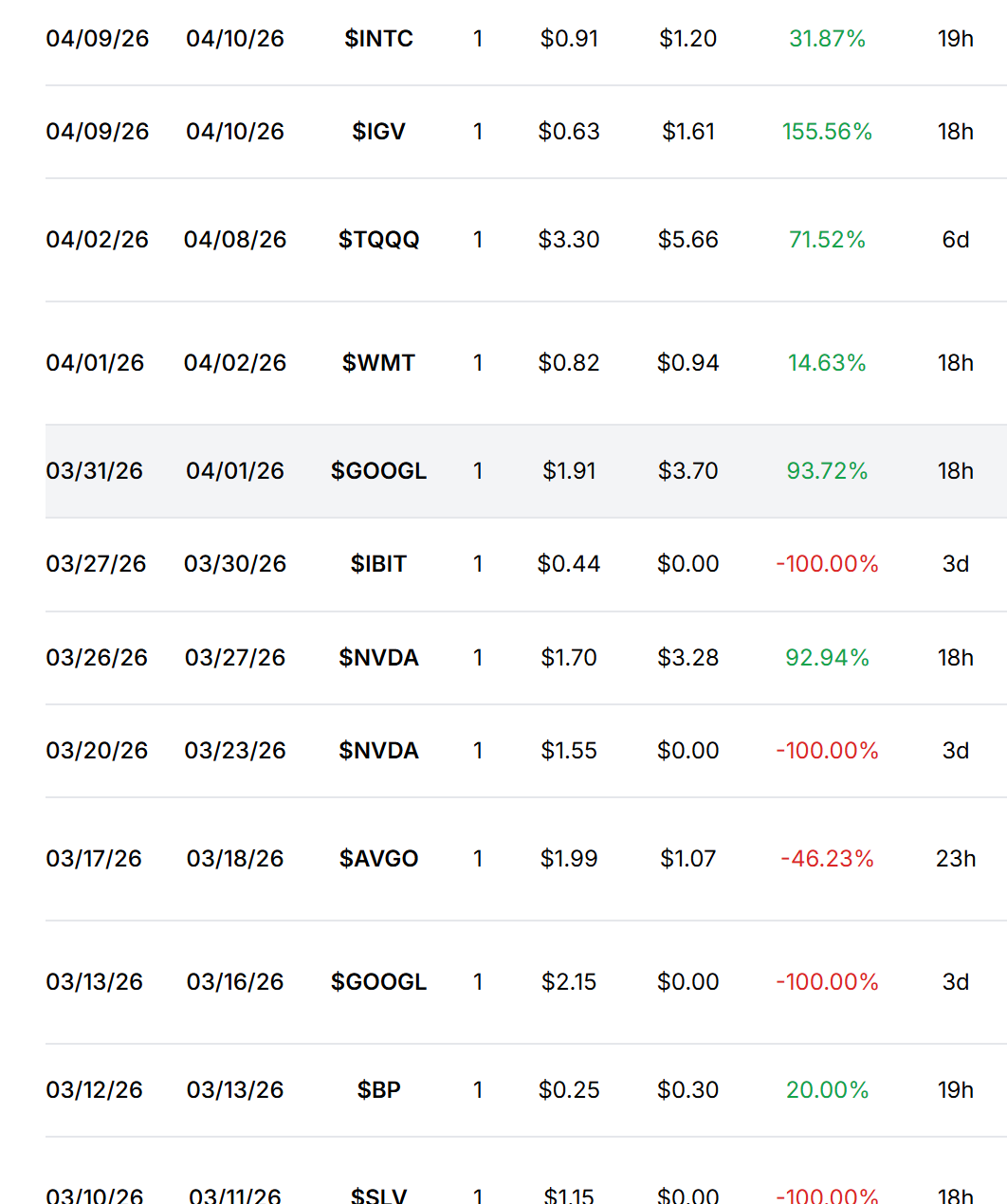Open the highlighted $GOOGL trade row ticker
The width and height of the screenshot is (1007, 1204).
coord(378,471)
